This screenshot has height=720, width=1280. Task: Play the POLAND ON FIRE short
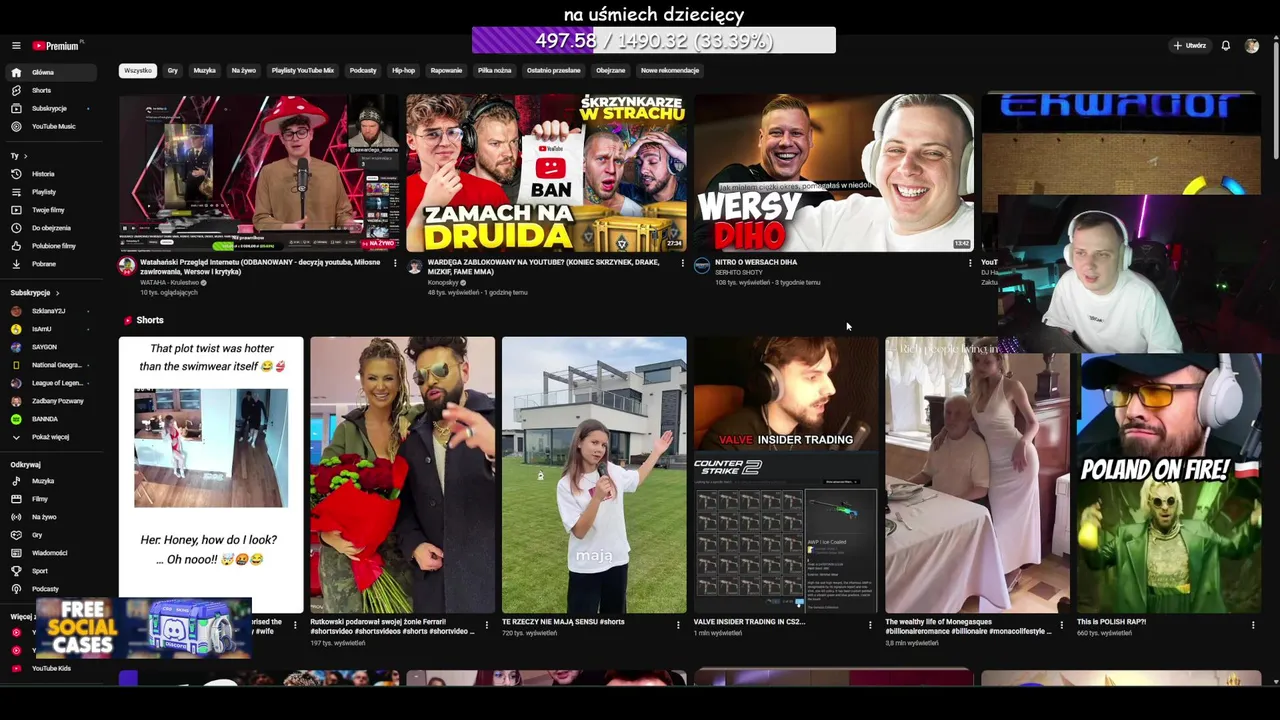click(1168, 483)
